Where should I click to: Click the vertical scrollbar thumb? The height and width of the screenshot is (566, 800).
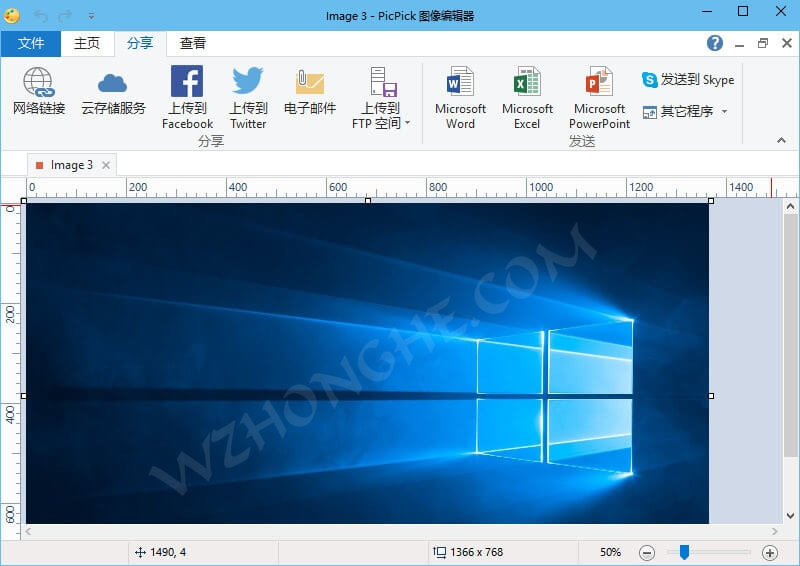click(790, 336)
